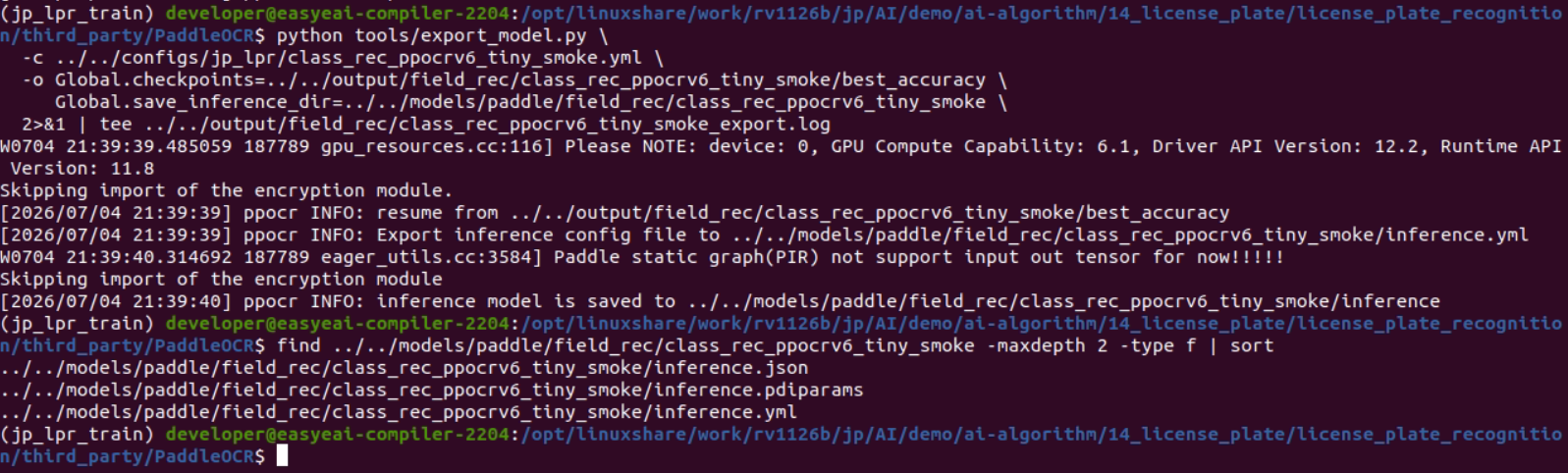1568x473 pixels.
Task: Click the eager_utils.cc static graph warning
Action: point(642,256)
